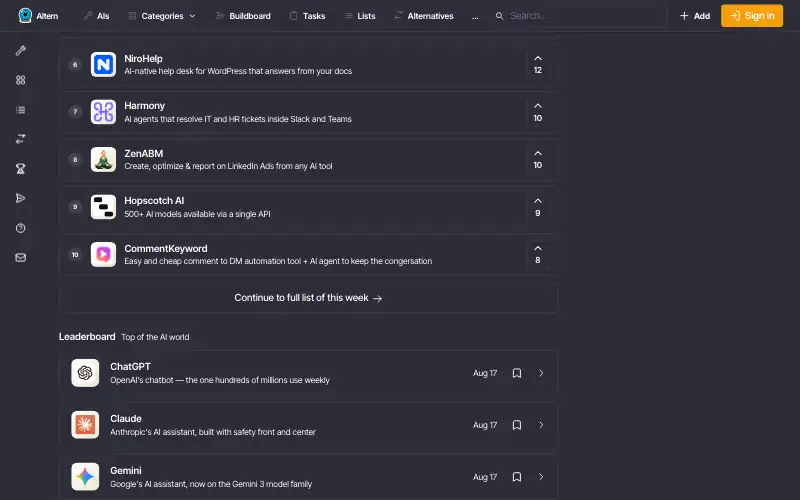The image size is (800, 500).
Task: Open the NiroHelp title link
Action: pos(143,59)
